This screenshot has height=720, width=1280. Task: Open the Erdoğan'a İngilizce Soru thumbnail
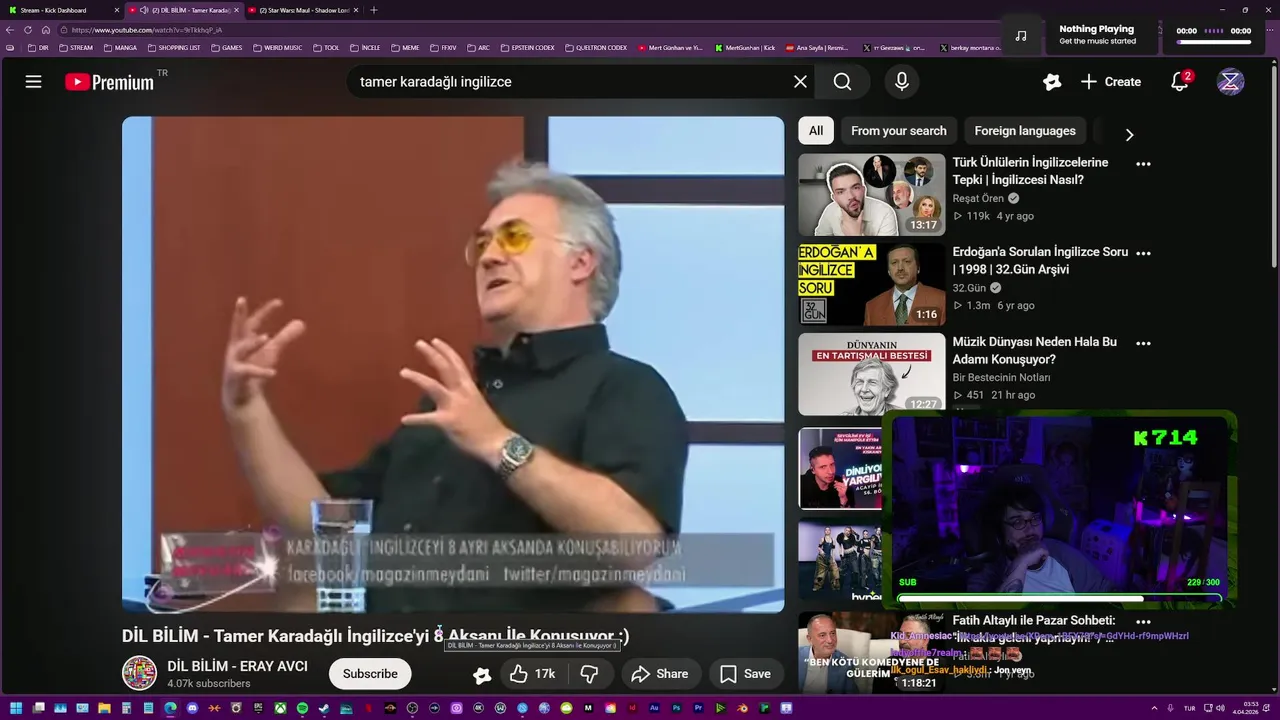pos(871,284)
